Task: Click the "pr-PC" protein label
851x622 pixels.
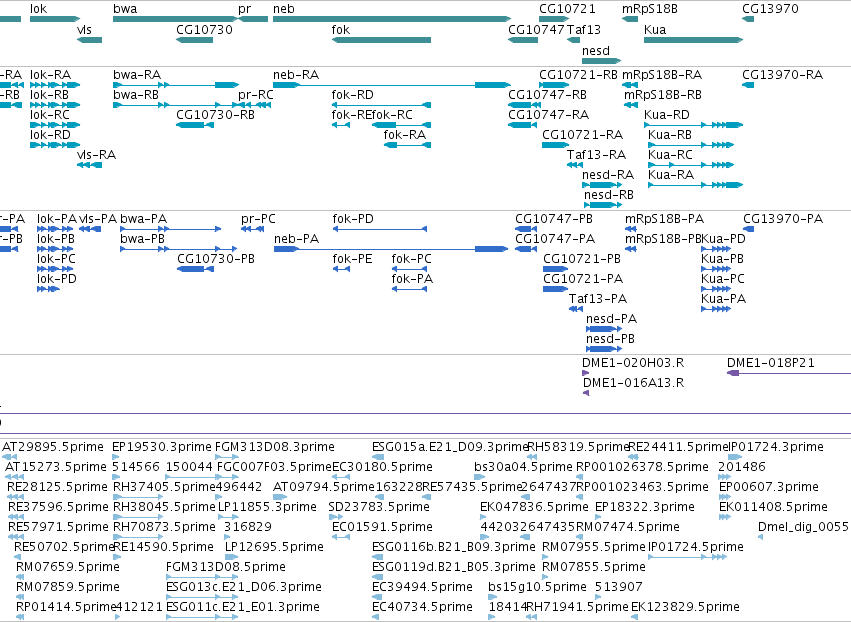Action: (258, 219)
